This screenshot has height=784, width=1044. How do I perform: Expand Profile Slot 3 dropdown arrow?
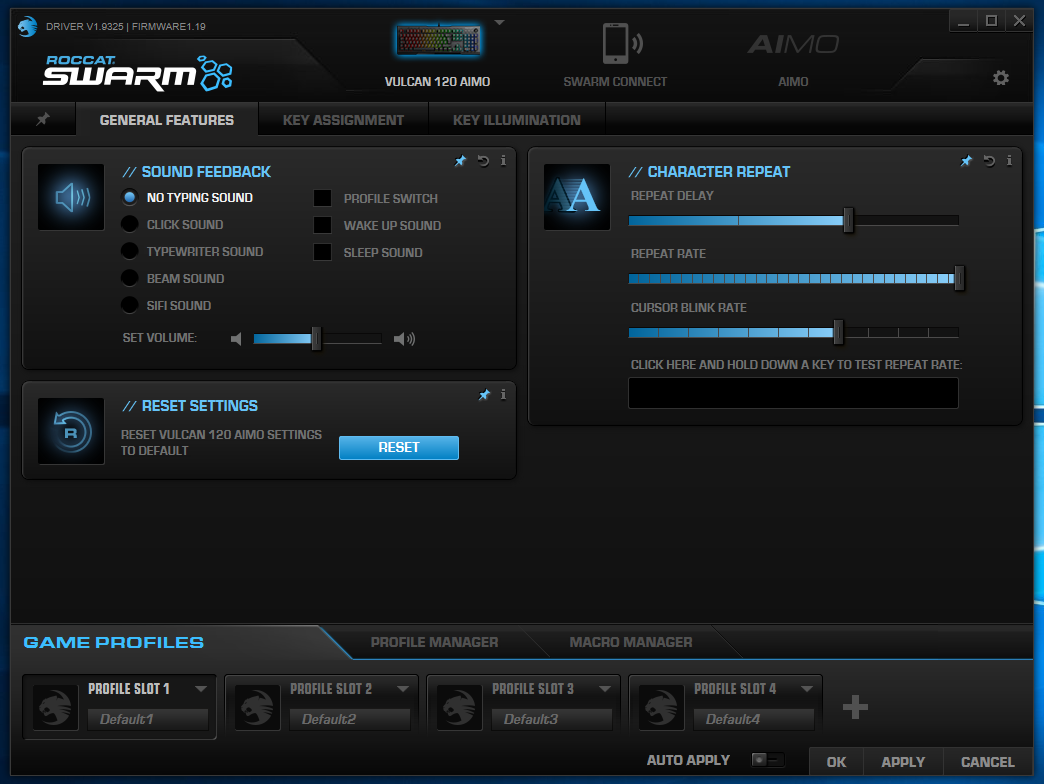tap(605, 689)
